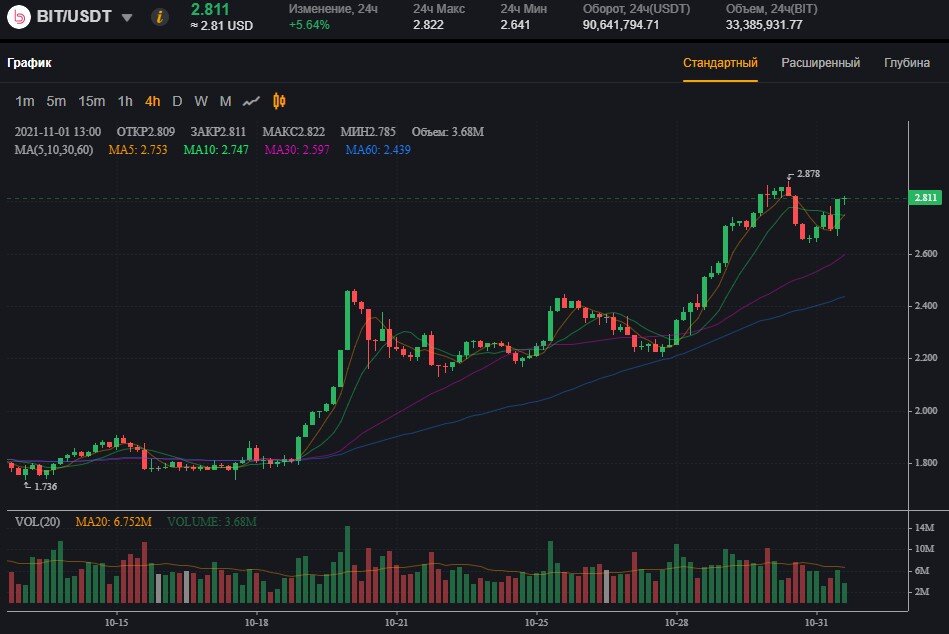The height and width of the screenshot is (634, 949).
Task: Click the 14M volume axis label
Action: click(x=924, y=528)
